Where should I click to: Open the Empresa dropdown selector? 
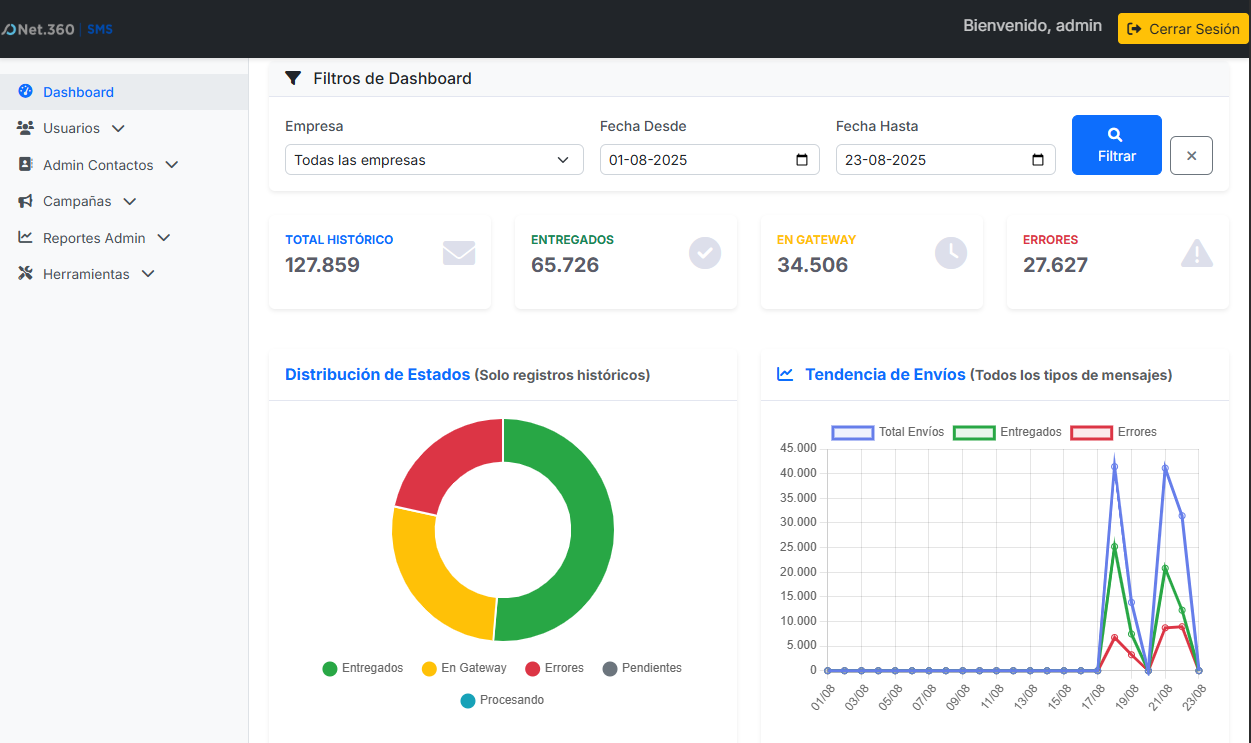point(434,160)
